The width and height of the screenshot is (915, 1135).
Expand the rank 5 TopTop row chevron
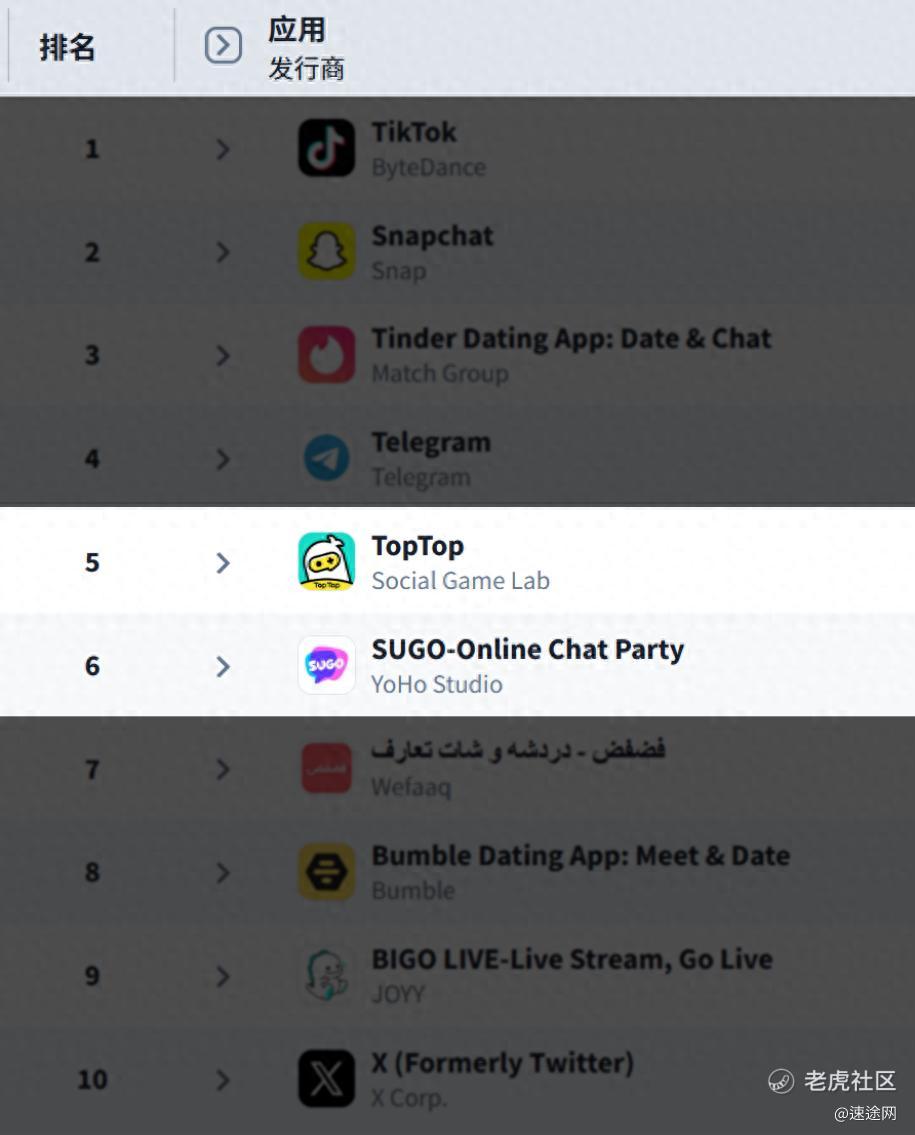(223, 562)
